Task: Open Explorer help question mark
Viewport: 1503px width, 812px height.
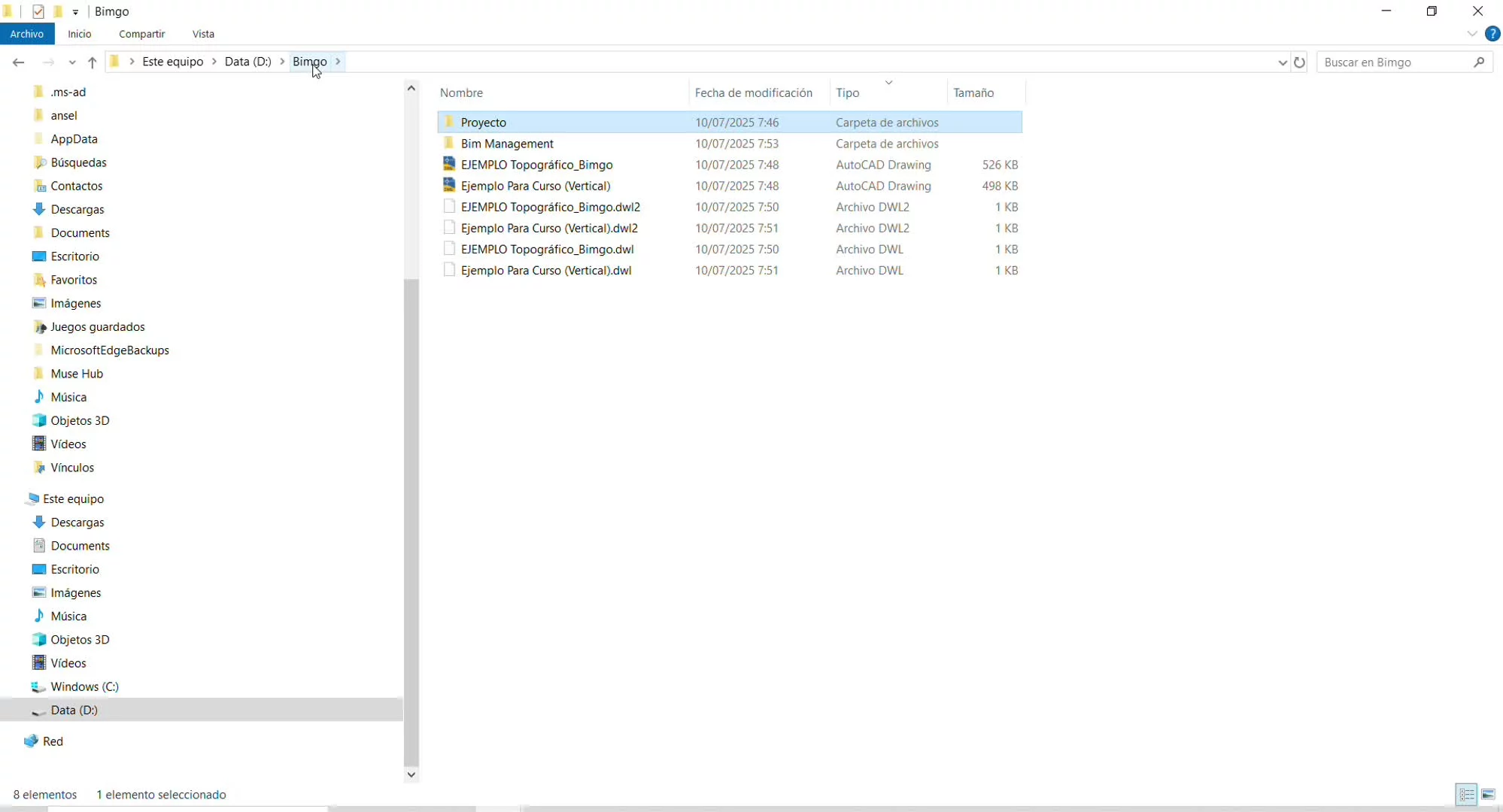Action: tap(1492, 34)
